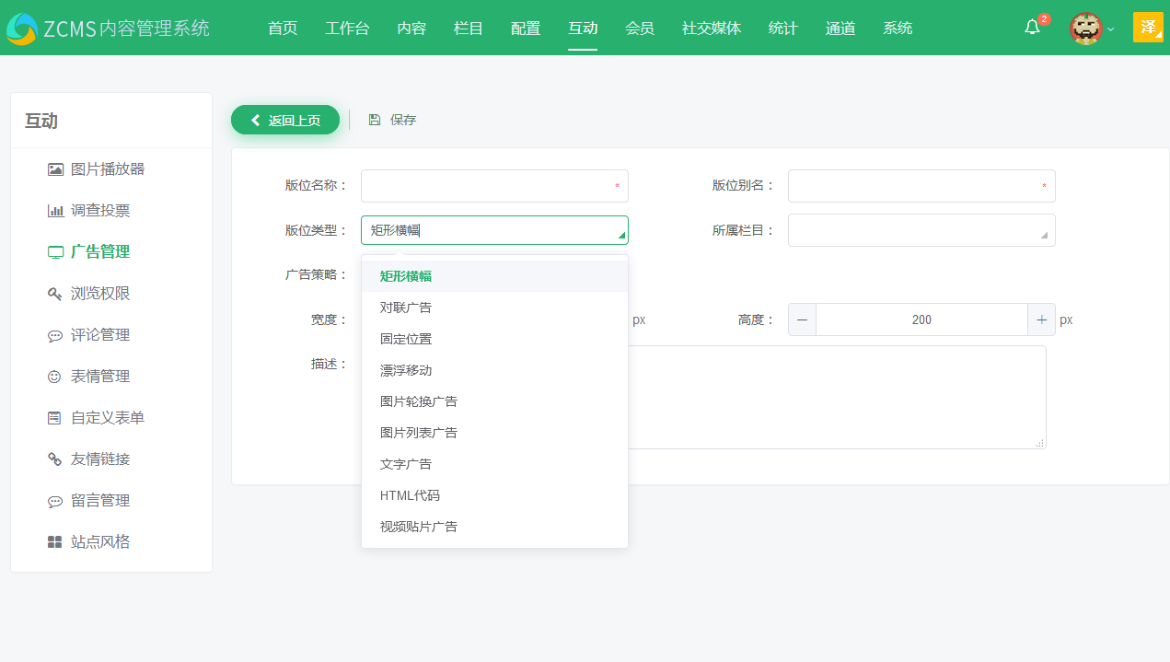Switch to the 统计 statistics menu
The height and width of the screenshot is (662, 1170).
click(783, 28)
